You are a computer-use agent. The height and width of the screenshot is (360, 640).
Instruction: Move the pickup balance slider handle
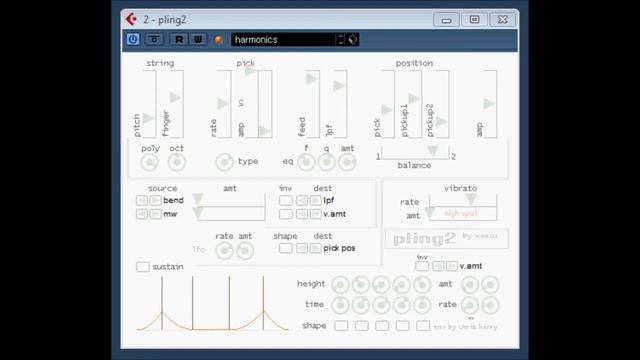(x=433, y=152)
